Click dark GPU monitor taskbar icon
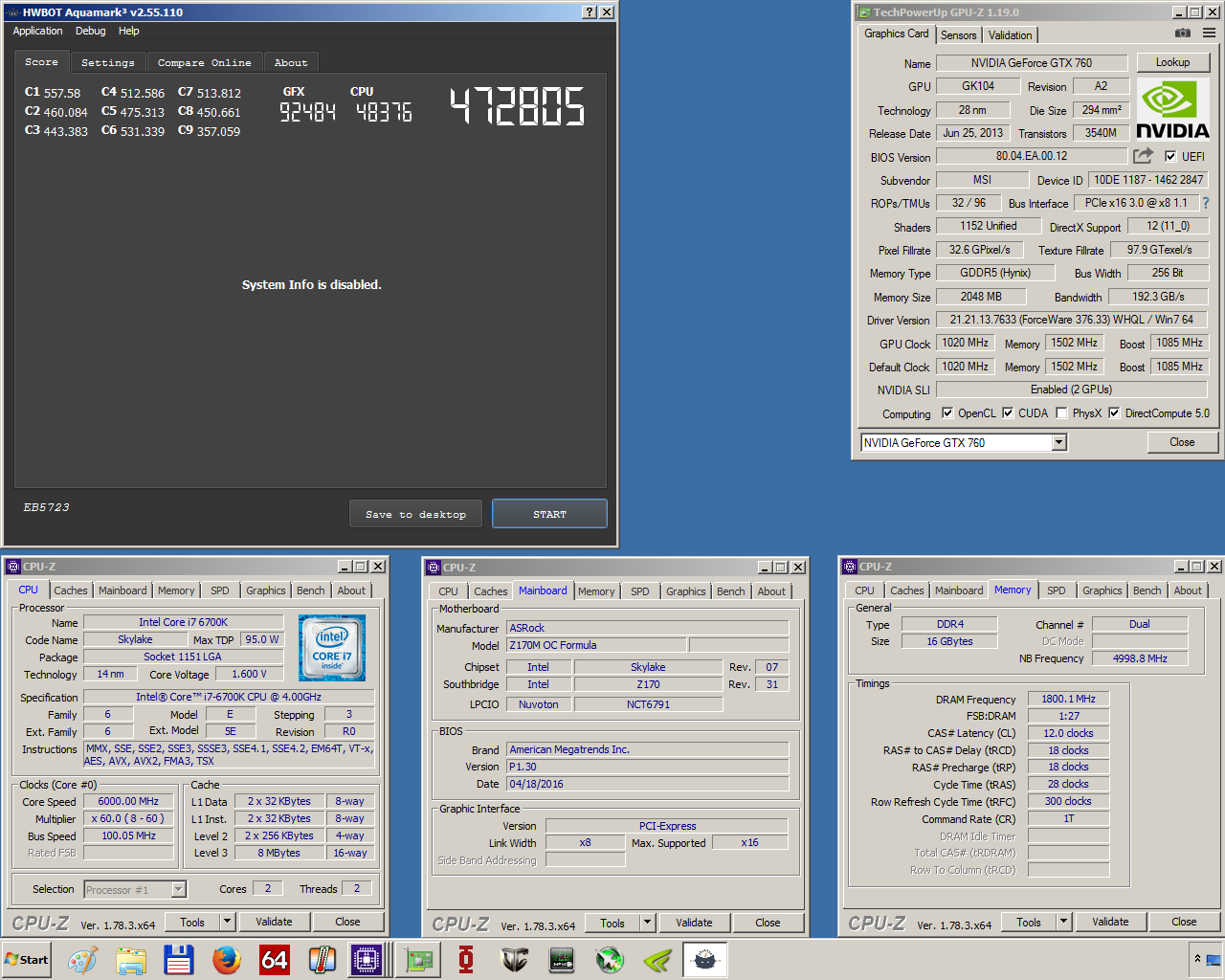The image size is (1225, 980). [x=562, y=959]
